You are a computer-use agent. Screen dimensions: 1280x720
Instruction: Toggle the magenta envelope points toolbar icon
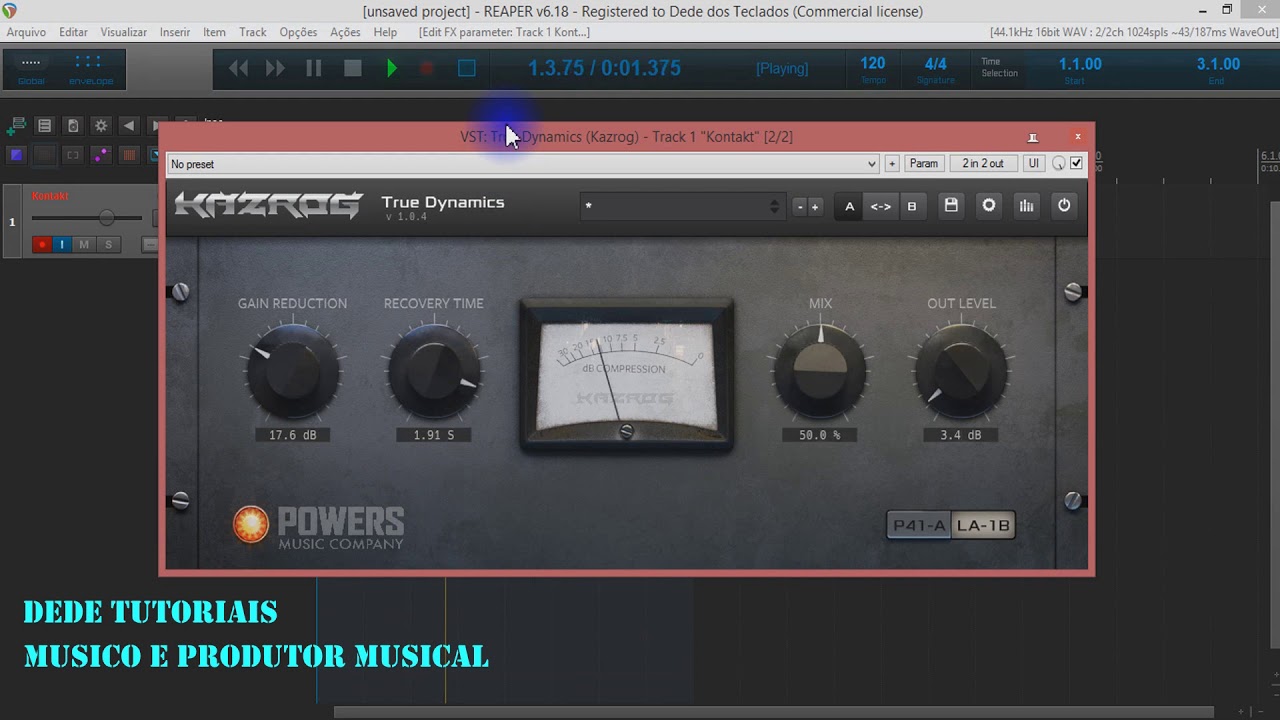[100, 154]
